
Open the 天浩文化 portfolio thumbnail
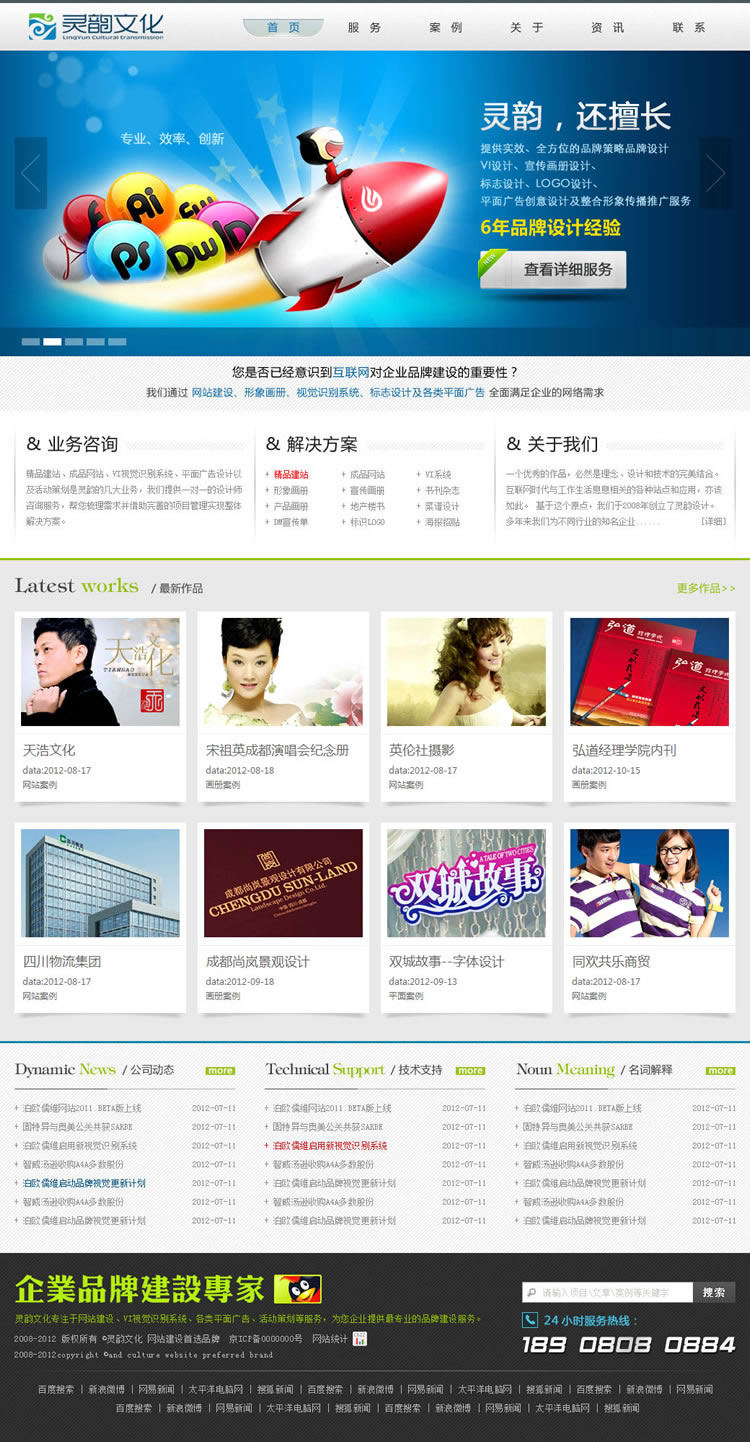pos(100,671)
